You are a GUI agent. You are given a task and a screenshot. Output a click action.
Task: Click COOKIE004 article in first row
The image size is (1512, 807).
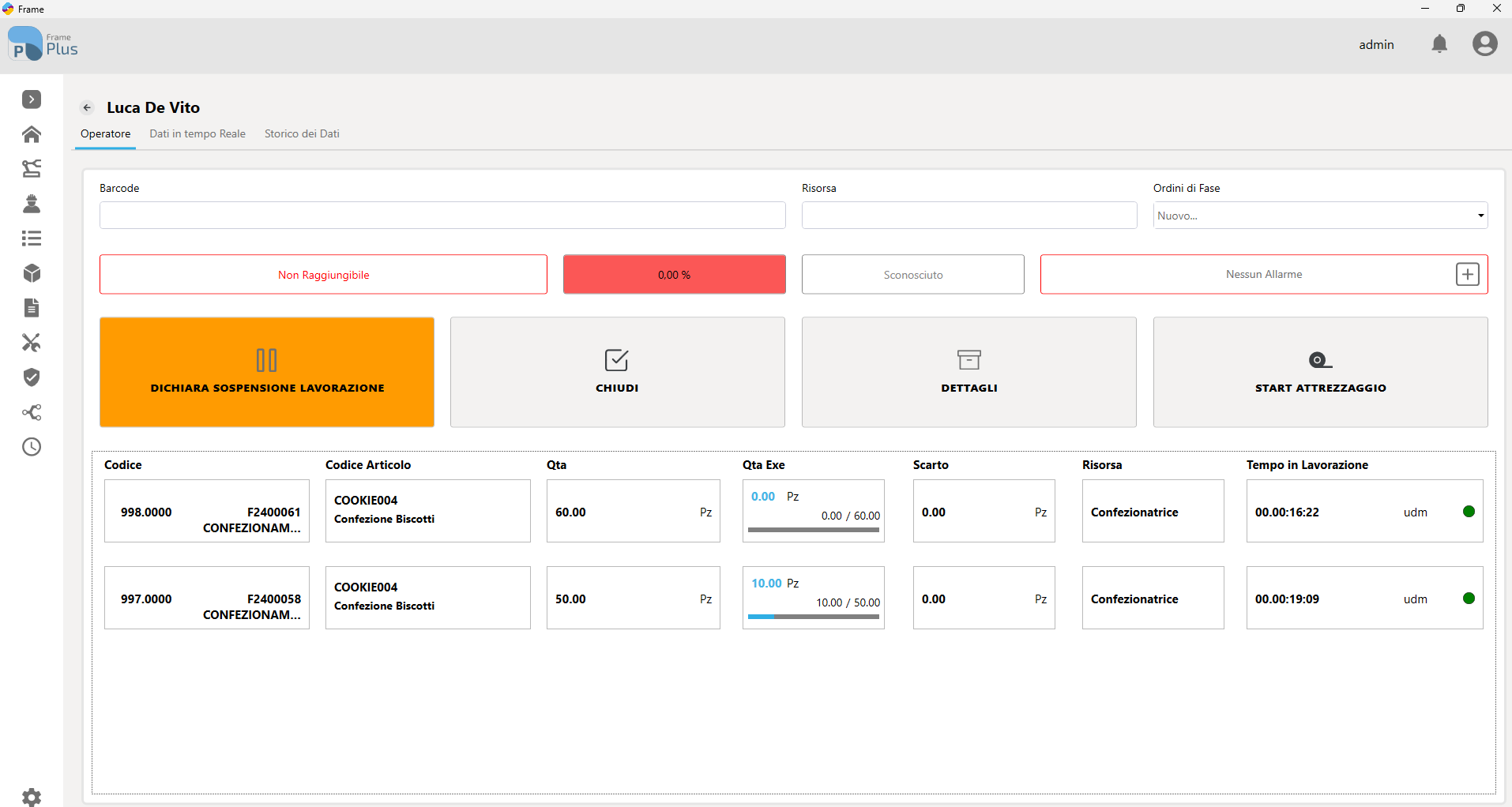(427, 511)
